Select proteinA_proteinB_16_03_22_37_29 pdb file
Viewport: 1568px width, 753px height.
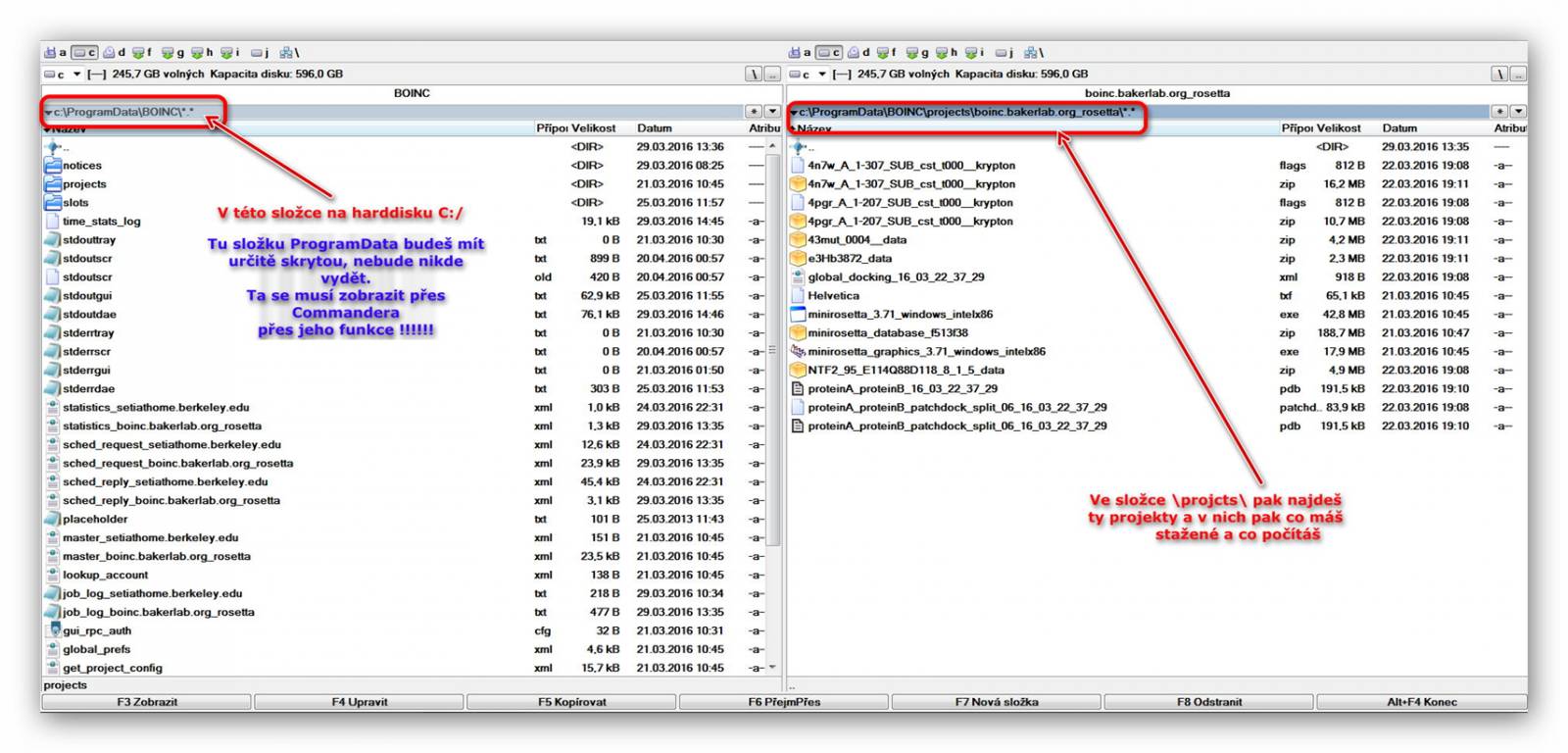click(903, 389)
